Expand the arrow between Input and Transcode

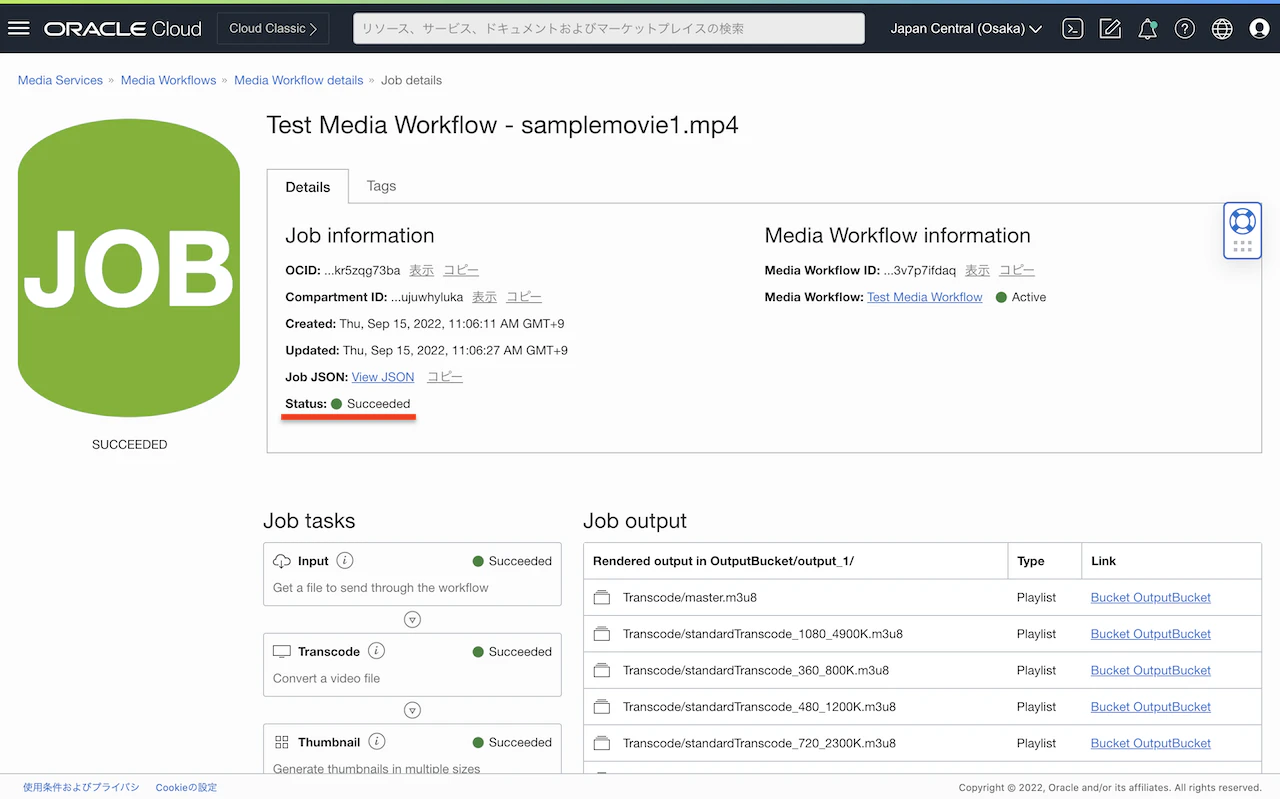click(x=412, y=620)
